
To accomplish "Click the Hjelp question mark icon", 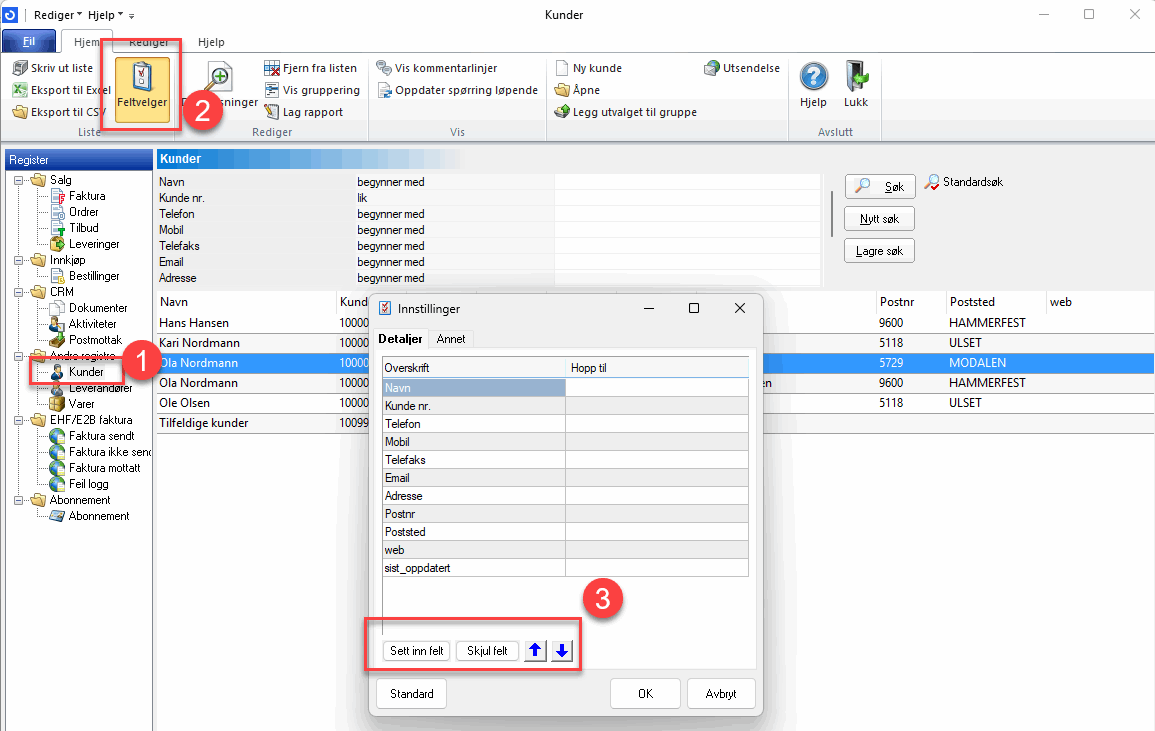I will 814,78.
